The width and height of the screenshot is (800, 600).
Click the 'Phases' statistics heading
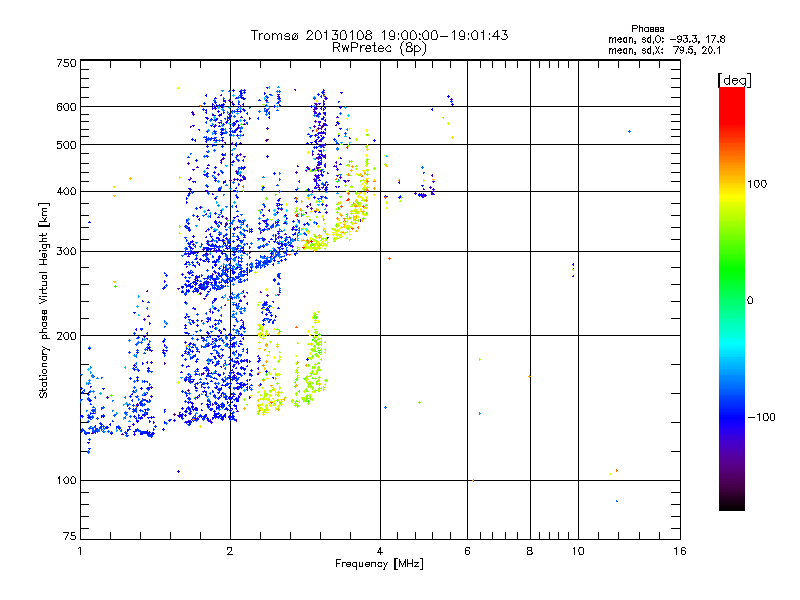click(647, 29)
